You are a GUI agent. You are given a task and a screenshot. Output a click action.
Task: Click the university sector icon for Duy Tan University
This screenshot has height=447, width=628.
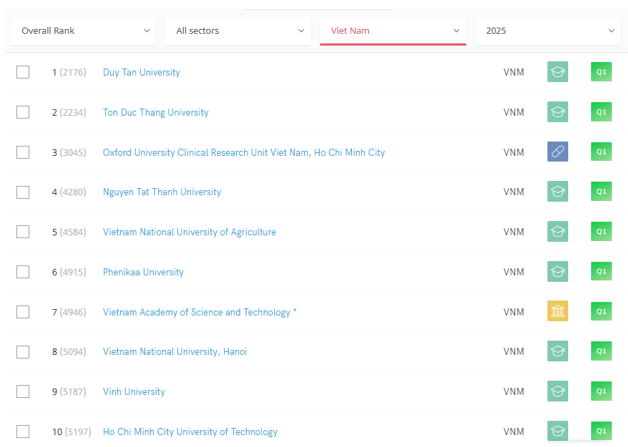(558, 72)
